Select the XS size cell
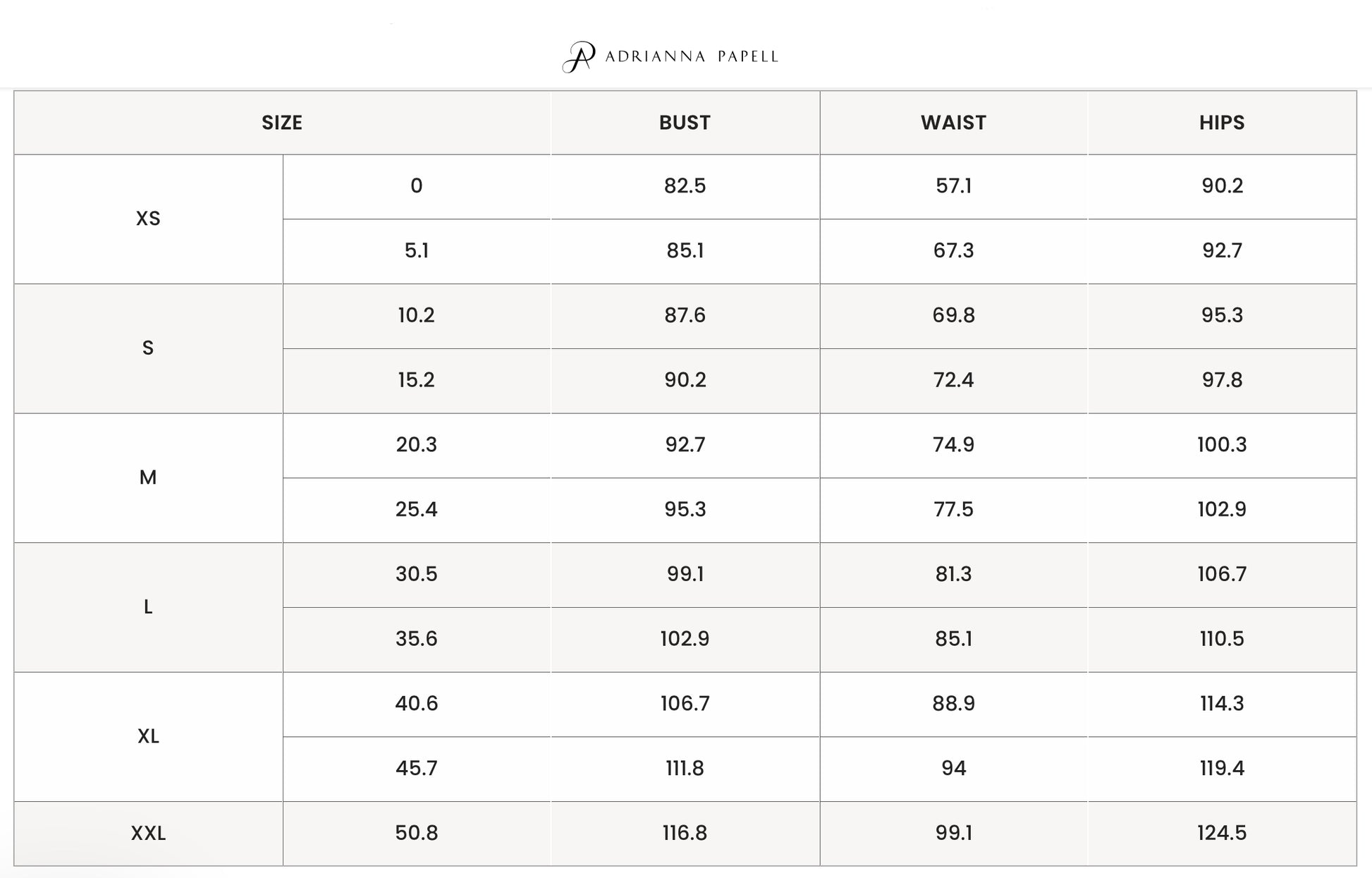 click(x=148, y=219)
